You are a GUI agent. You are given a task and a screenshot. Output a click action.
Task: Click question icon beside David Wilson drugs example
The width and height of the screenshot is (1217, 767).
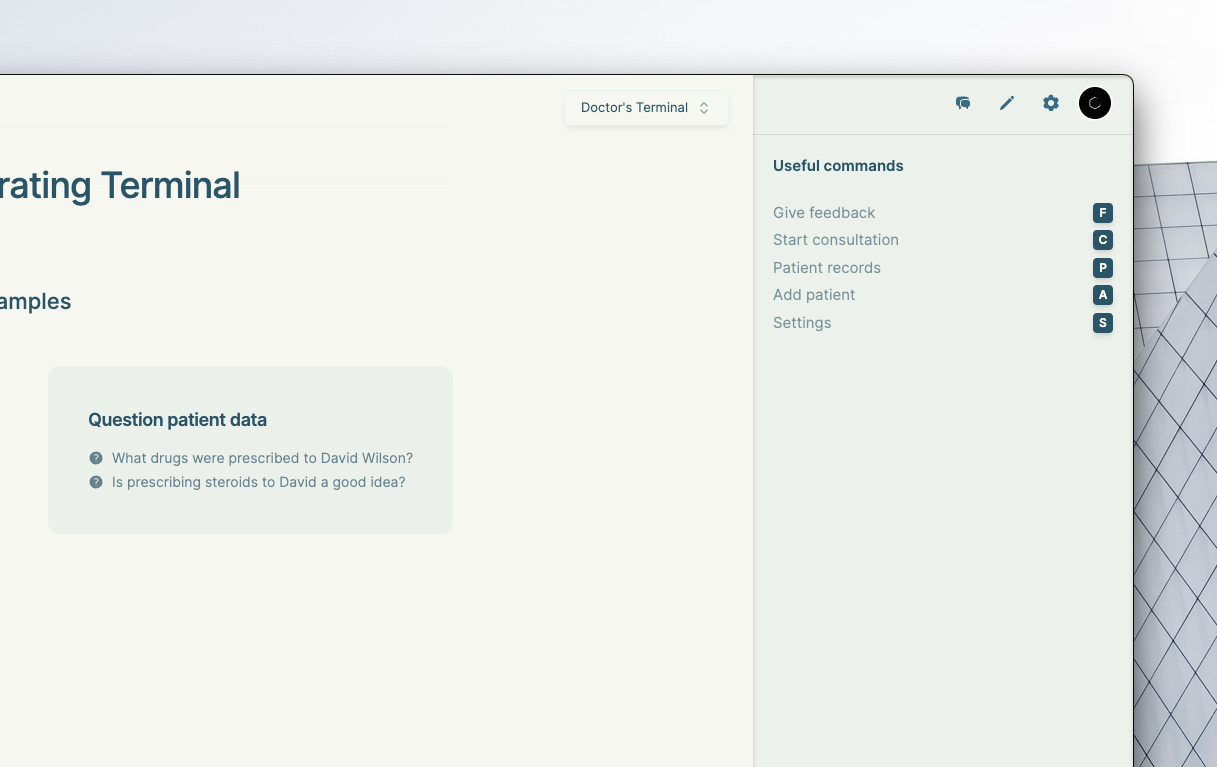point(96,458)
